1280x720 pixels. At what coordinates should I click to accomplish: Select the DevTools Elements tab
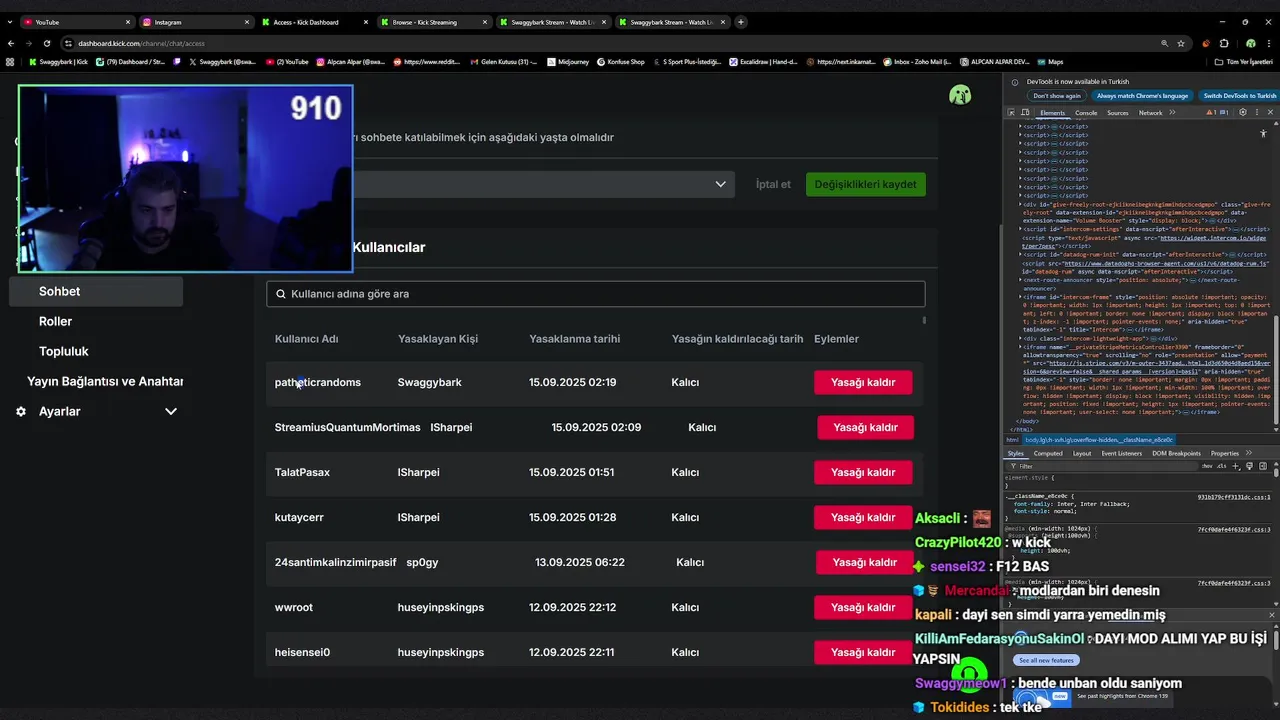click(1052, 113)
